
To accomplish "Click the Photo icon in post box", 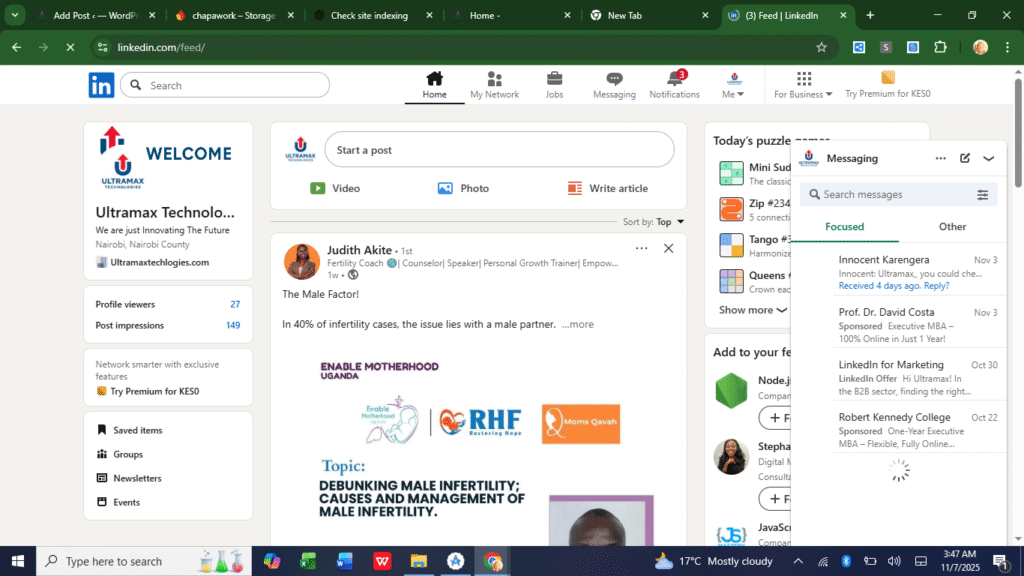I will click(446, 188).
